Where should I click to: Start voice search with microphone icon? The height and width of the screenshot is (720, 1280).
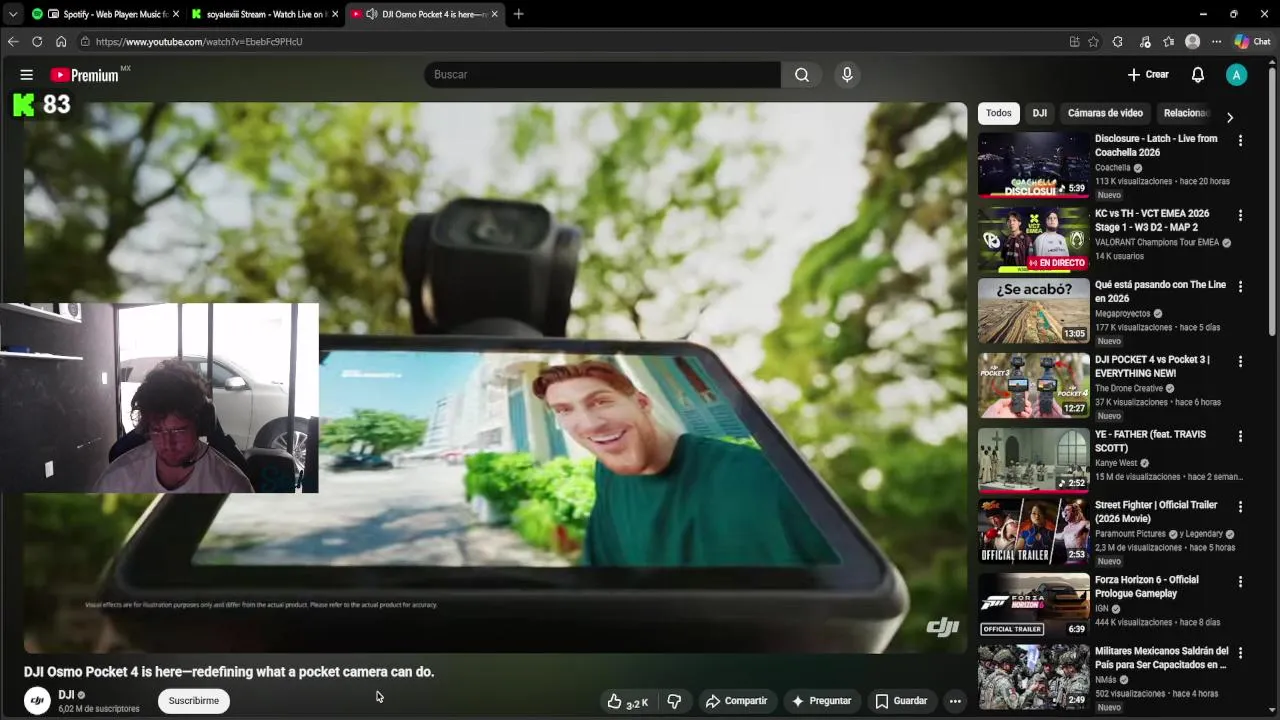[847, 75]
